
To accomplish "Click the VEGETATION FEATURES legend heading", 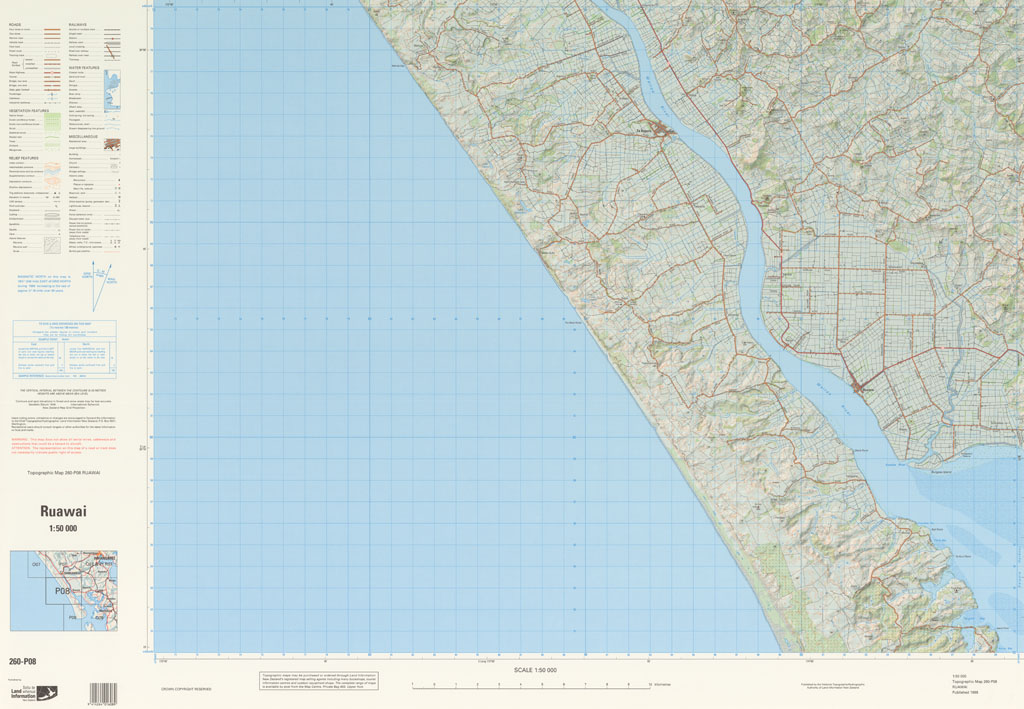I will point(28,110).
